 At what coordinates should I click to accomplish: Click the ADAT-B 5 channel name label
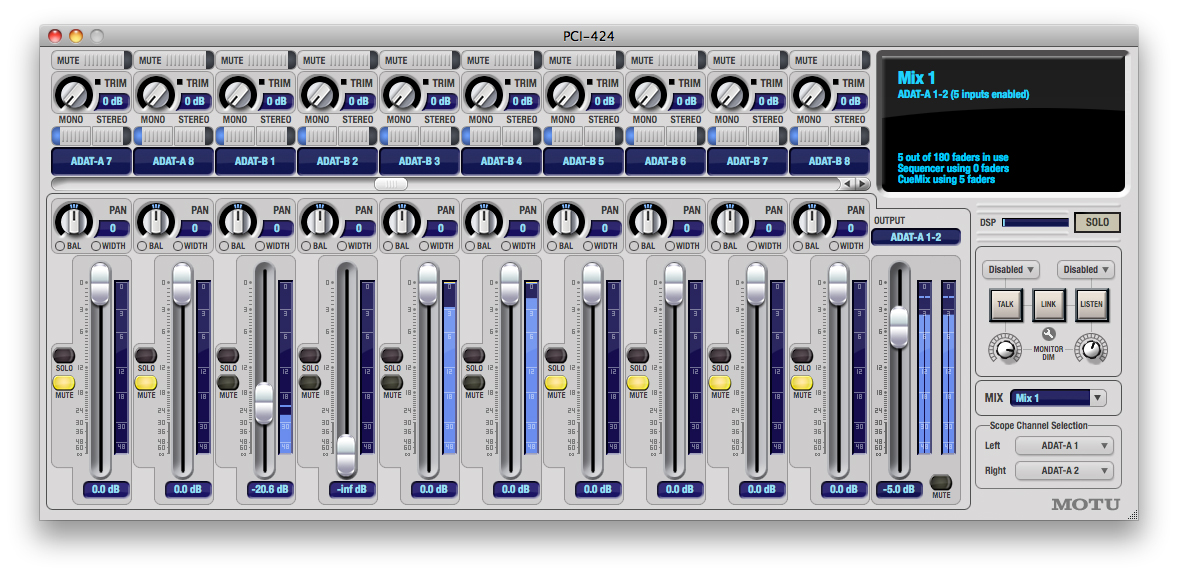click(583, 161)
